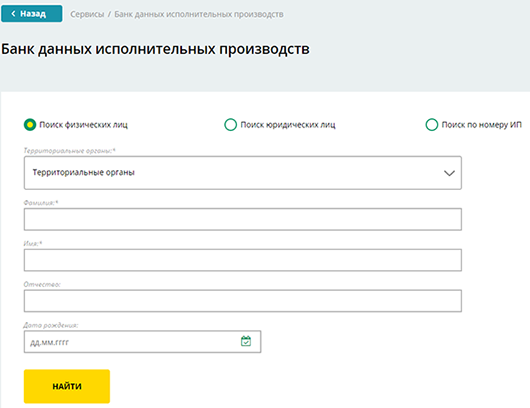The image size is (530, 408).
Task: Click the Территориальные органы field label
Action: tap(69, 150)
